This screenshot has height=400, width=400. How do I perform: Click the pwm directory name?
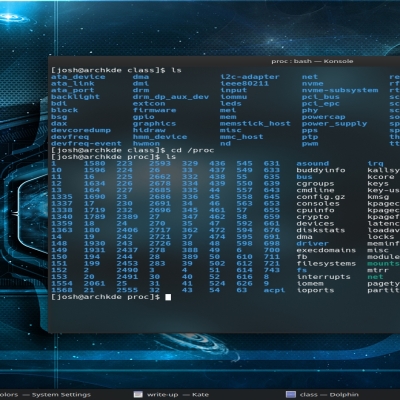[x=310, y=144]
